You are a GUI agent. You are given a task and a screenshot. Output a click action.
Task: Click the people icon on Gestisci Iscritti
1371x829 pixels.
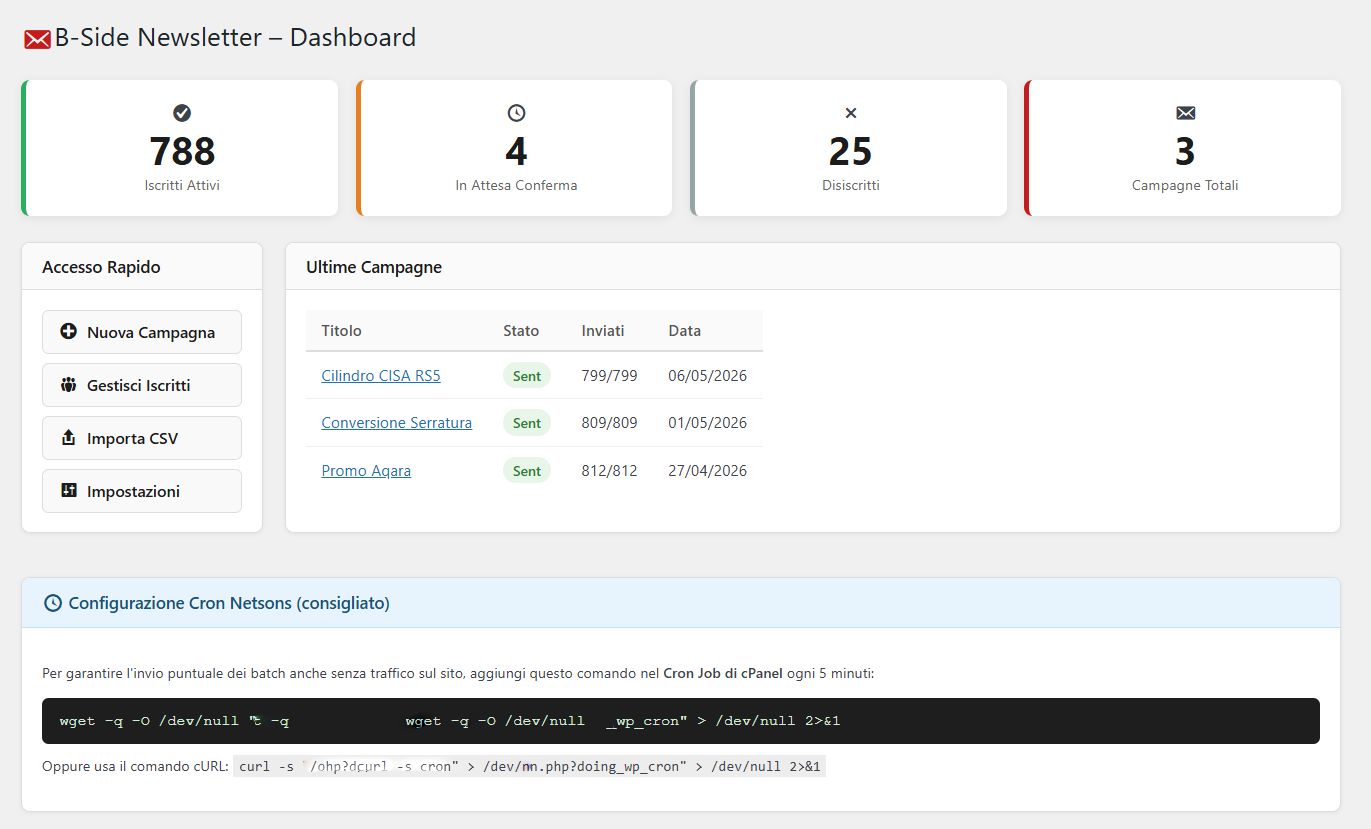68,384
